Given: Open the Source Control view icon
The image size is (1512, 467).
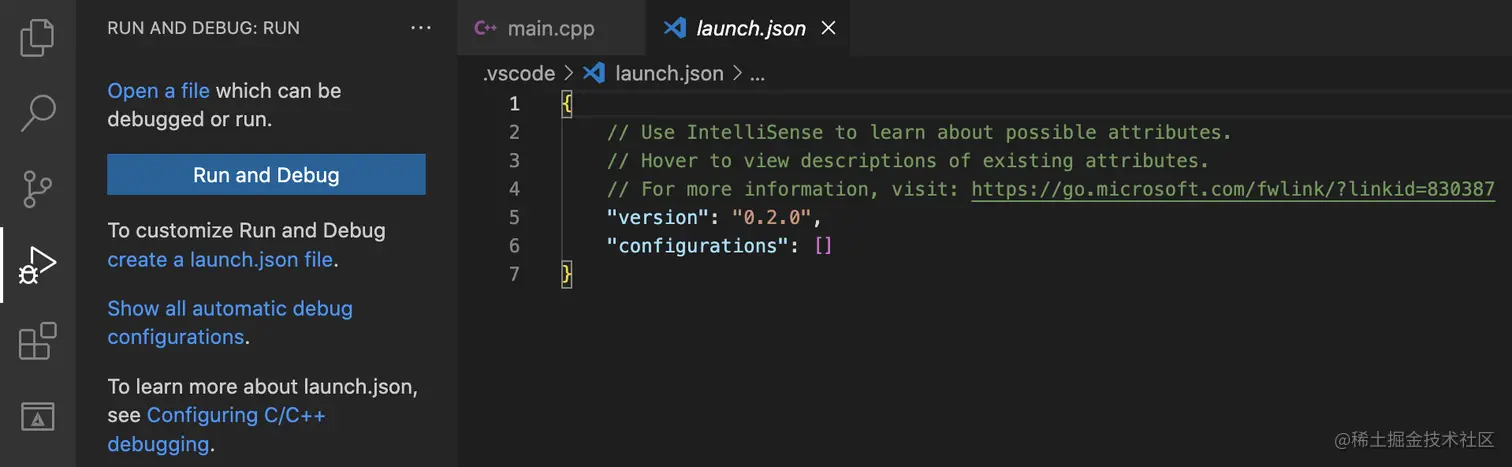Looking at the screenshot, I should tap(38, 188).
